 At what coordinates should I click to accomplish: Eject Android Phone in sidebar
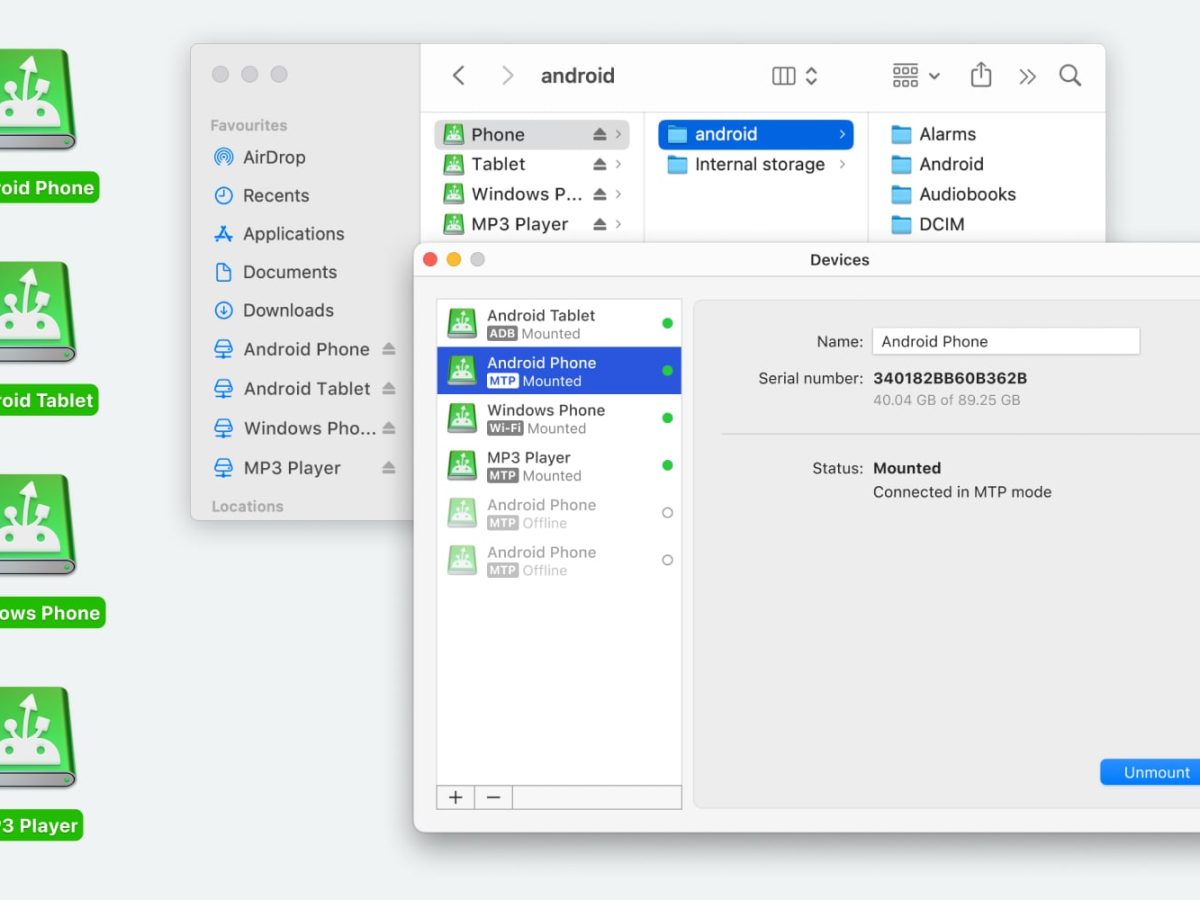[389, 349]
